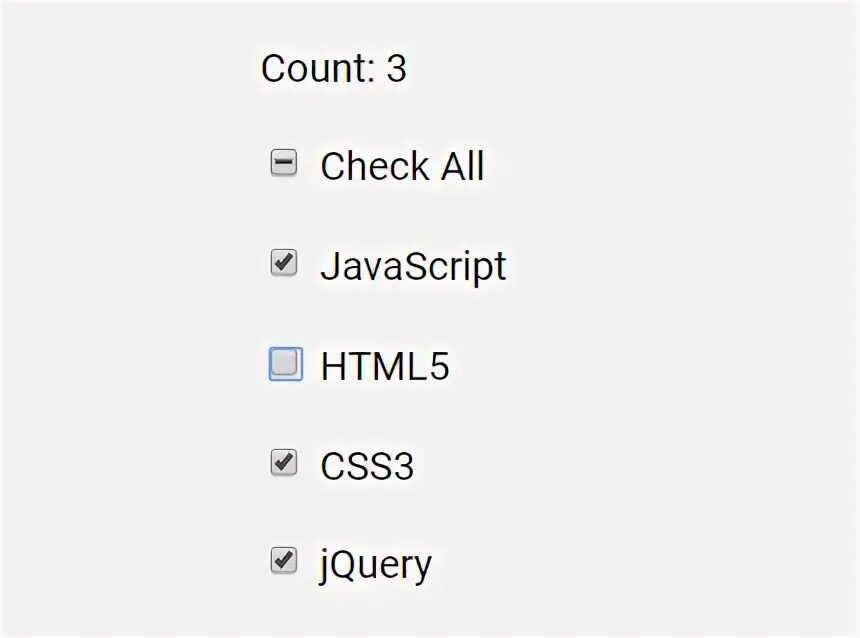This screenshot has width=860, height=638.
Task: Click the dash icon beside Check All
Action: (x=284, y=163)
